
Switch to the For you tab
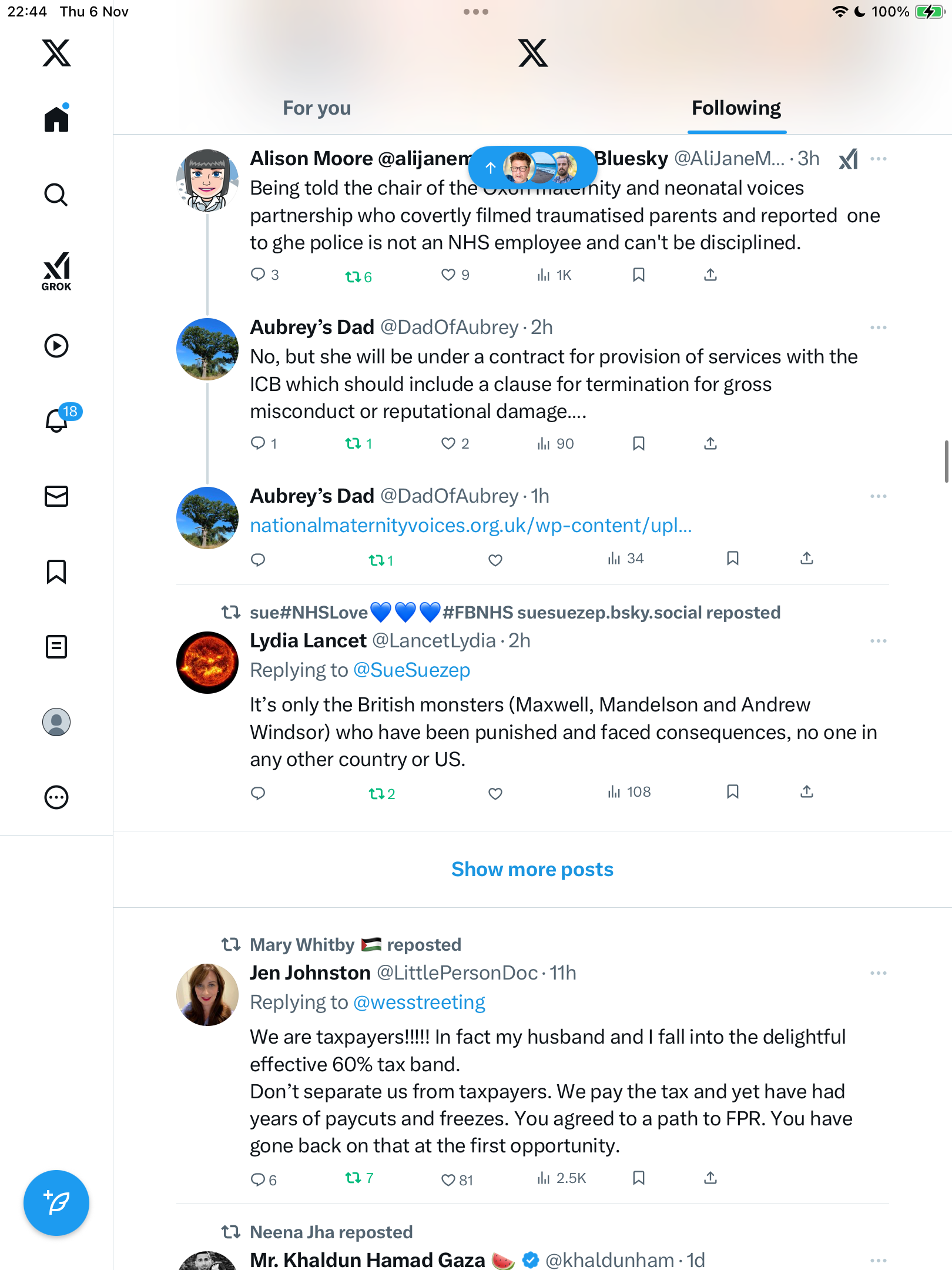(317, 108)
